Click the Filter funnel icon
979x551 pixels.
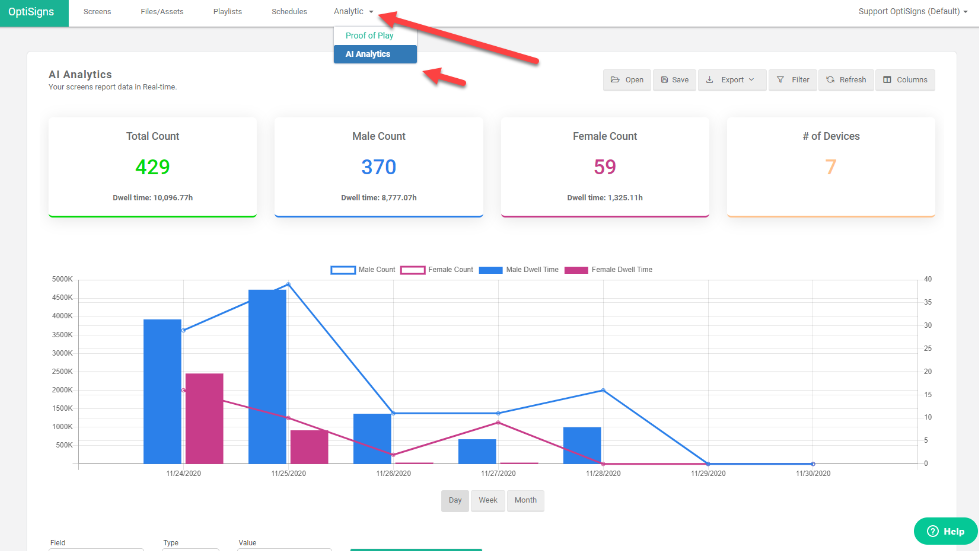pyautogui.click(x=780, y=80)
